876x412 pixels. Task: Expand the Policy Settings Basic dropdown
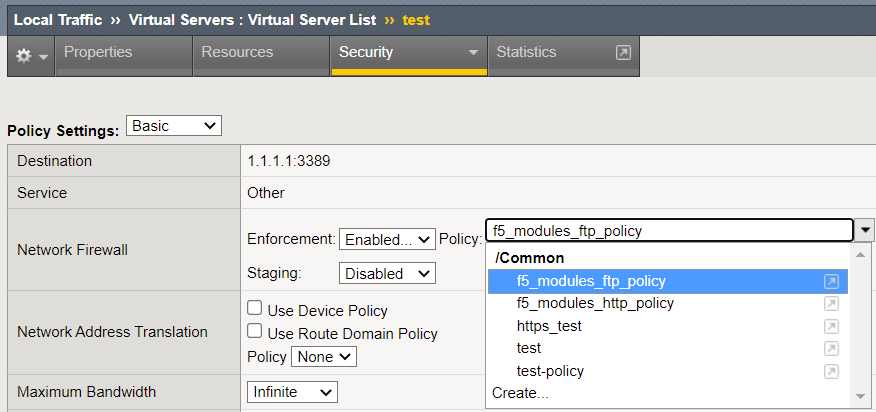173,126
